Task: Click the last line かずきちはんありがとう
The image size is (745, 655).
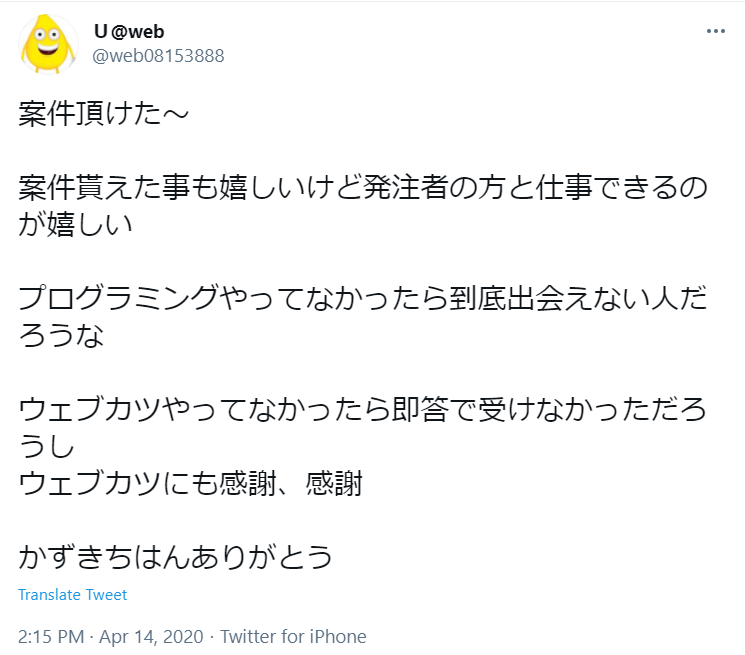Action: [x=175, y=555]
